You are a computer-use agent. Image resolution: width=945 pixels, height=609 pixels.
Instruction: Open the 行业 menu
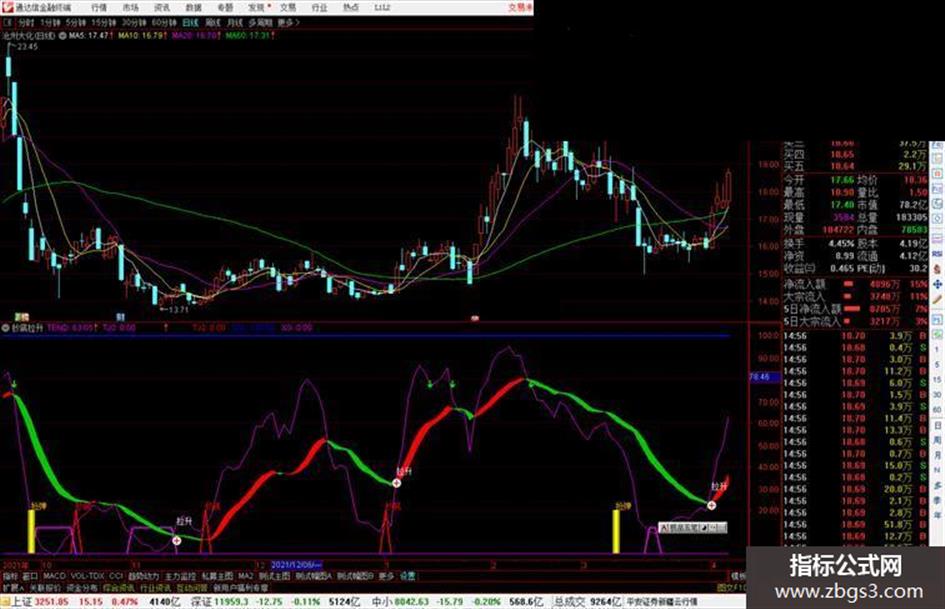click(319, 8)
